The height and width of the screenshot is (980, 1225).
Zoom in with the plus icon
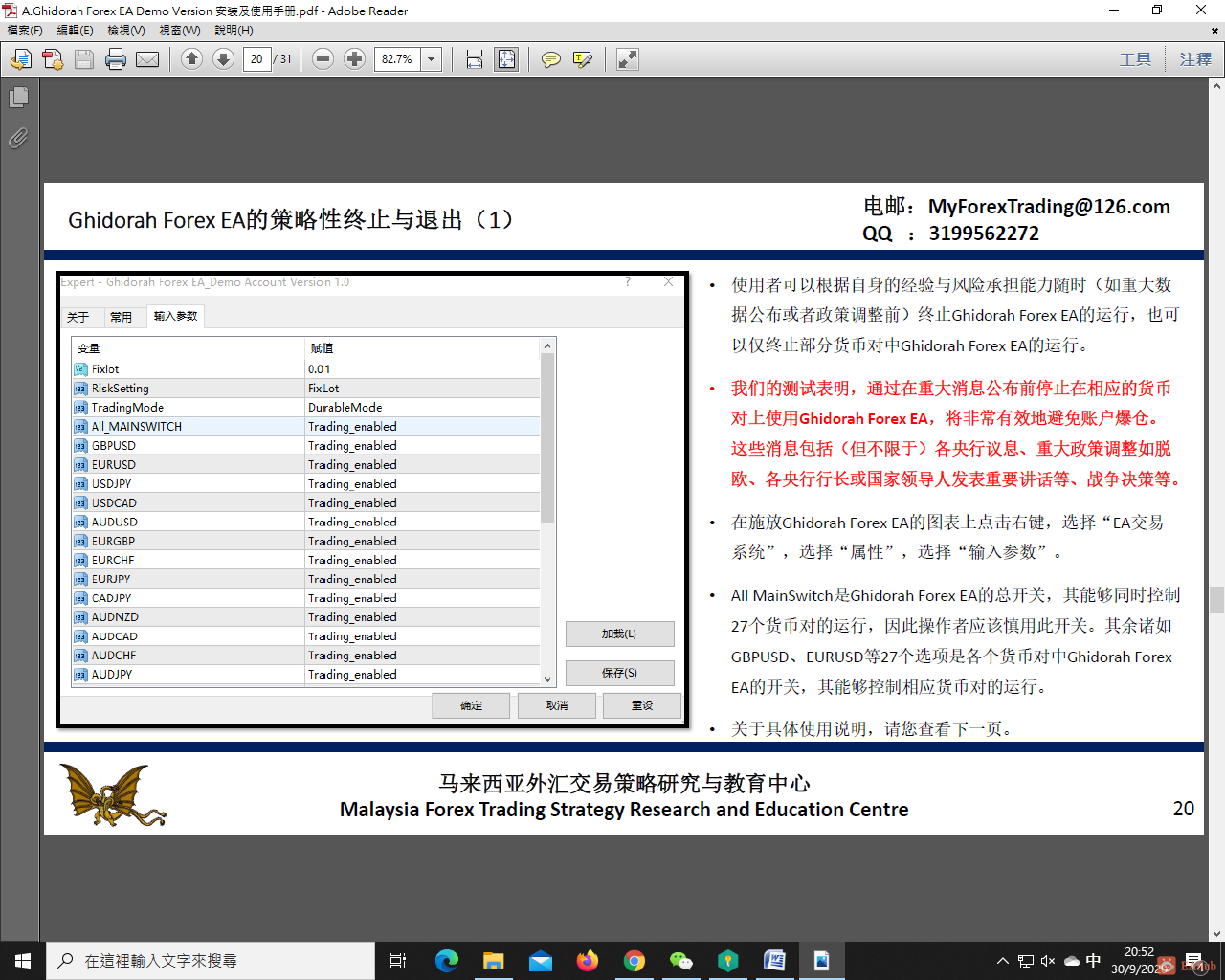coord(354,59)
